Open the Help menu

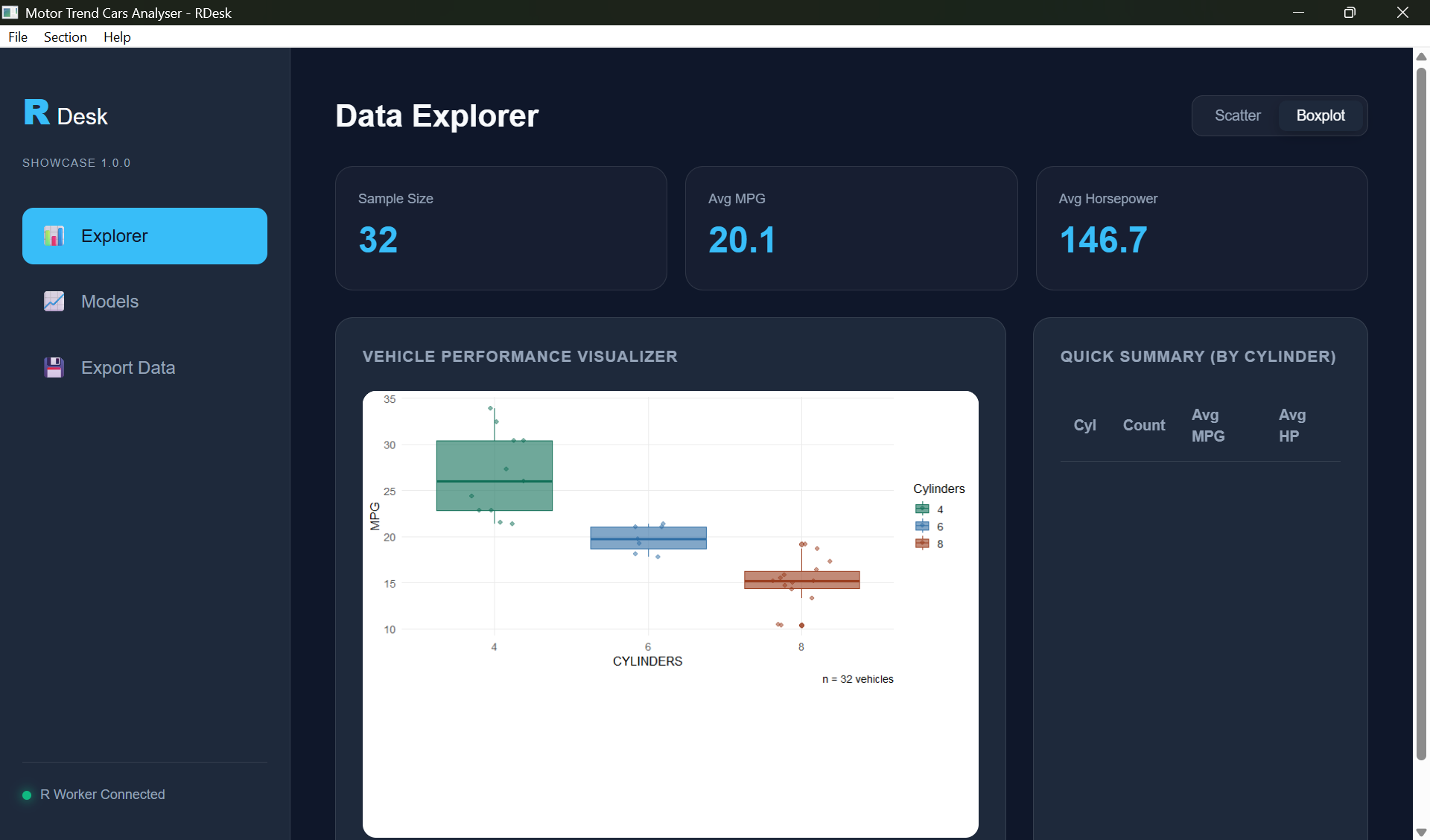116,36
